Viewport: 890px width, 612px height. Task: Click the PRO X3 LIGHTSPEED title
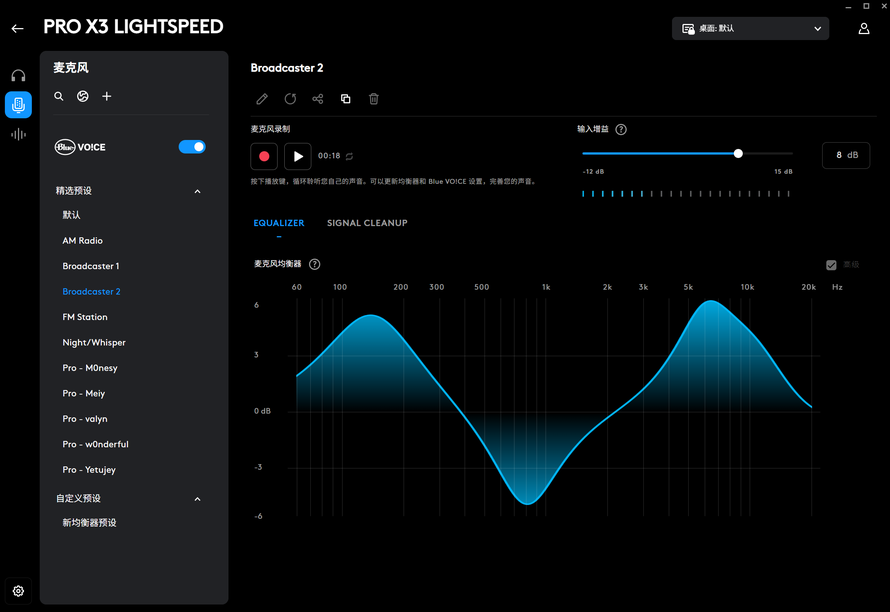coord(133,27)
